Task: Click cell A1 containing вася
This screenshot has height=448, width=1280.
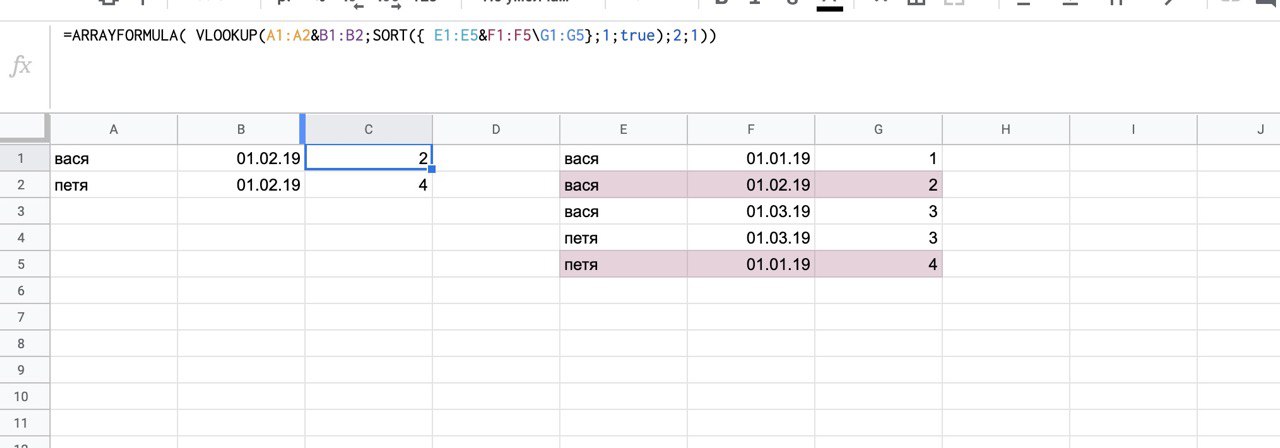Action: pos(114,158)
